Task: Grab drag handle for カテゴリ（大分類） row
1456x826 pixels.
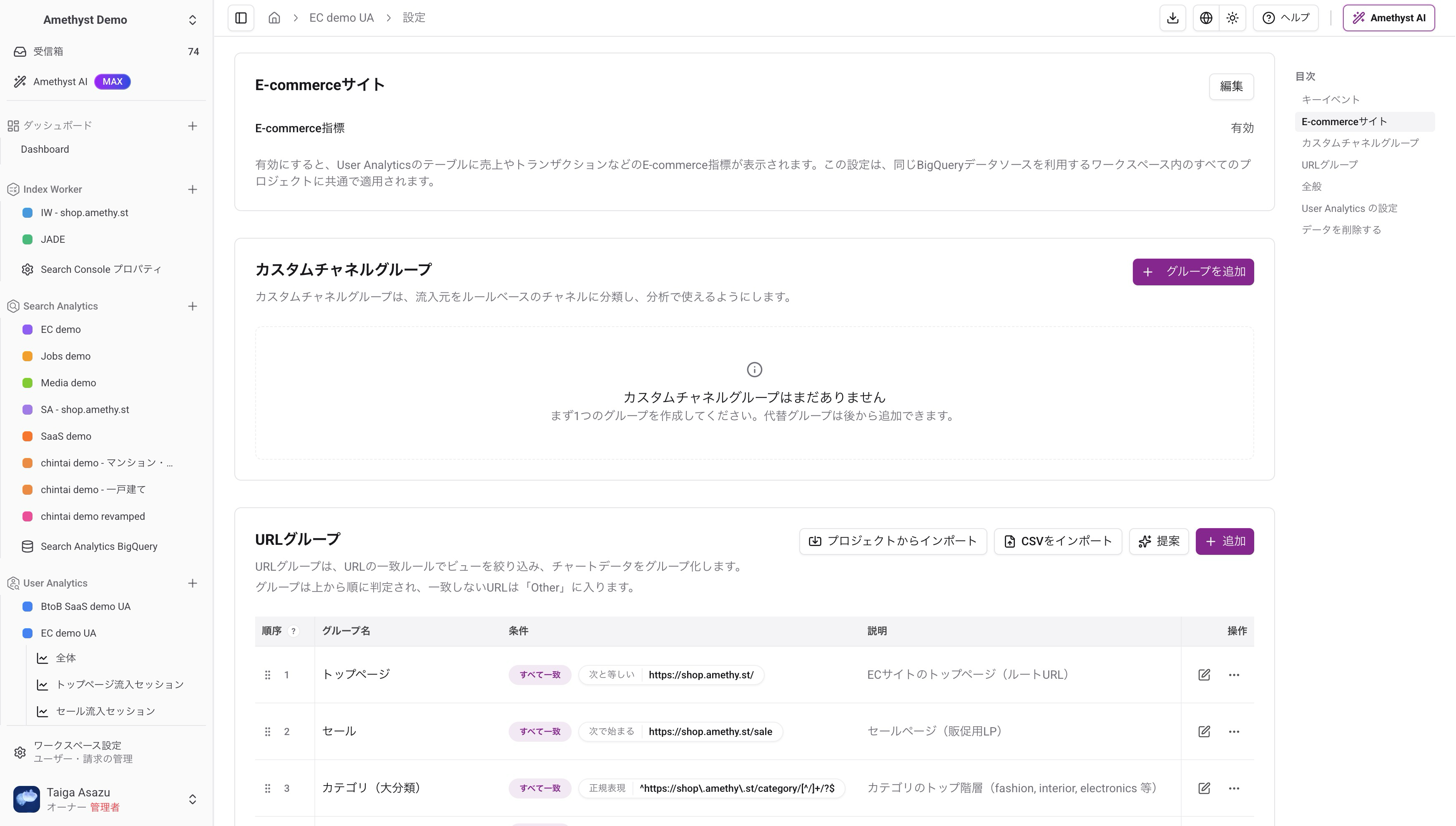Action: [268, 788]
